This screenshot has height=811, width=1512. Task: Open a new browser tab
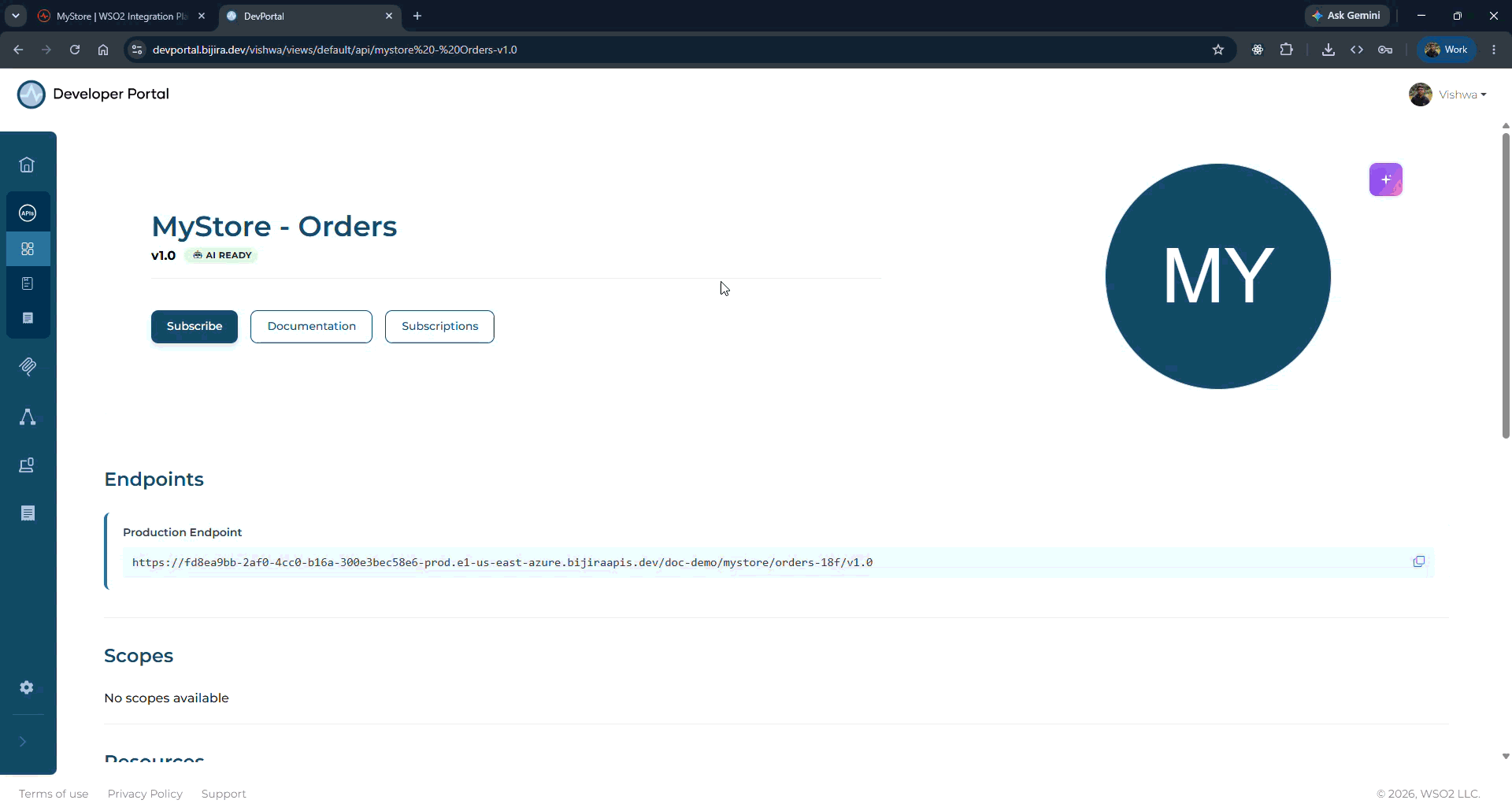point(417,16)
